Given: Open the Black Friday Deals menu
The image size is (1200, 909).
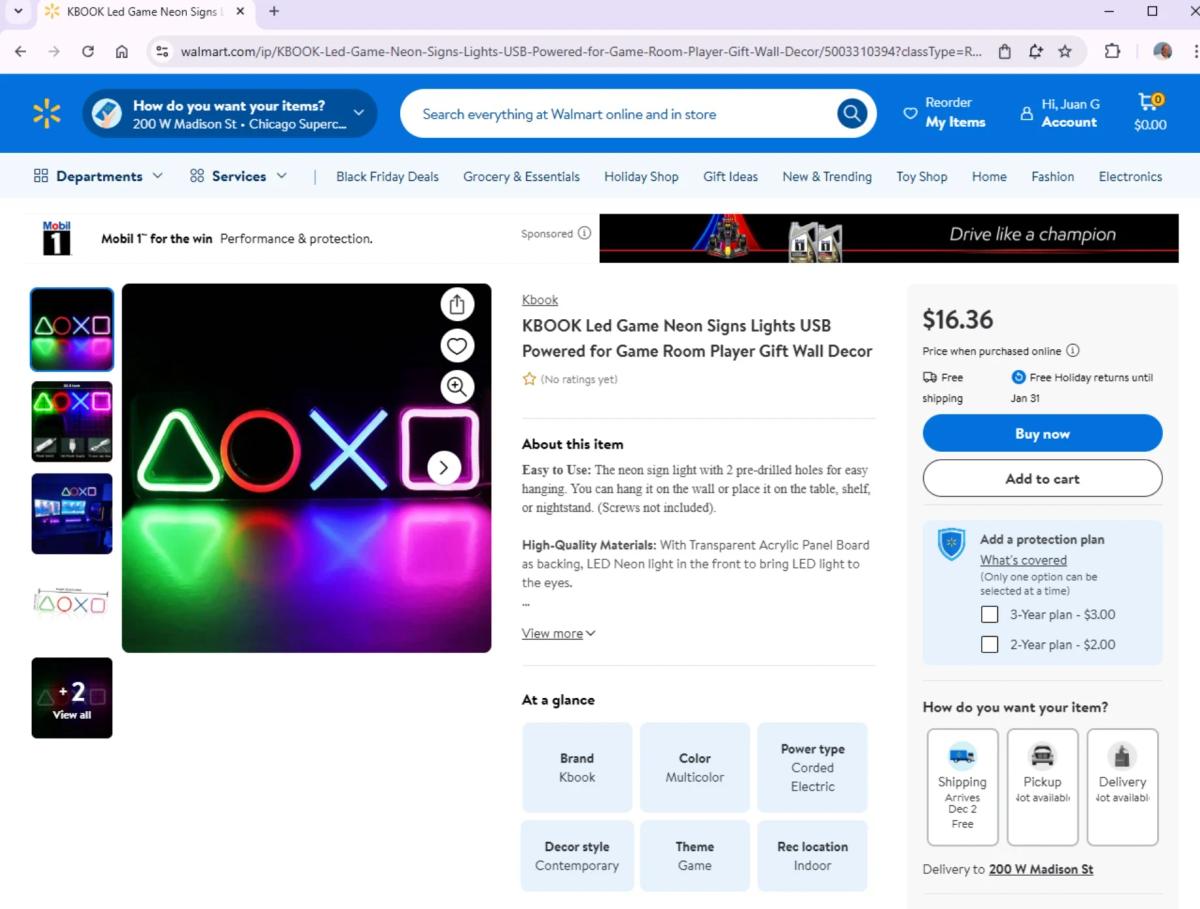Looking at the screenshot, I should [x=387, y=176].
